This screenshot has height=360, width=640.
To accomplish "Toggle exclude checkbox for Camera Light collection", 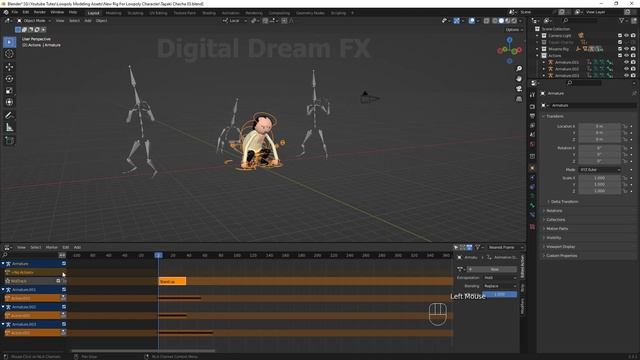I will (620, 36).
